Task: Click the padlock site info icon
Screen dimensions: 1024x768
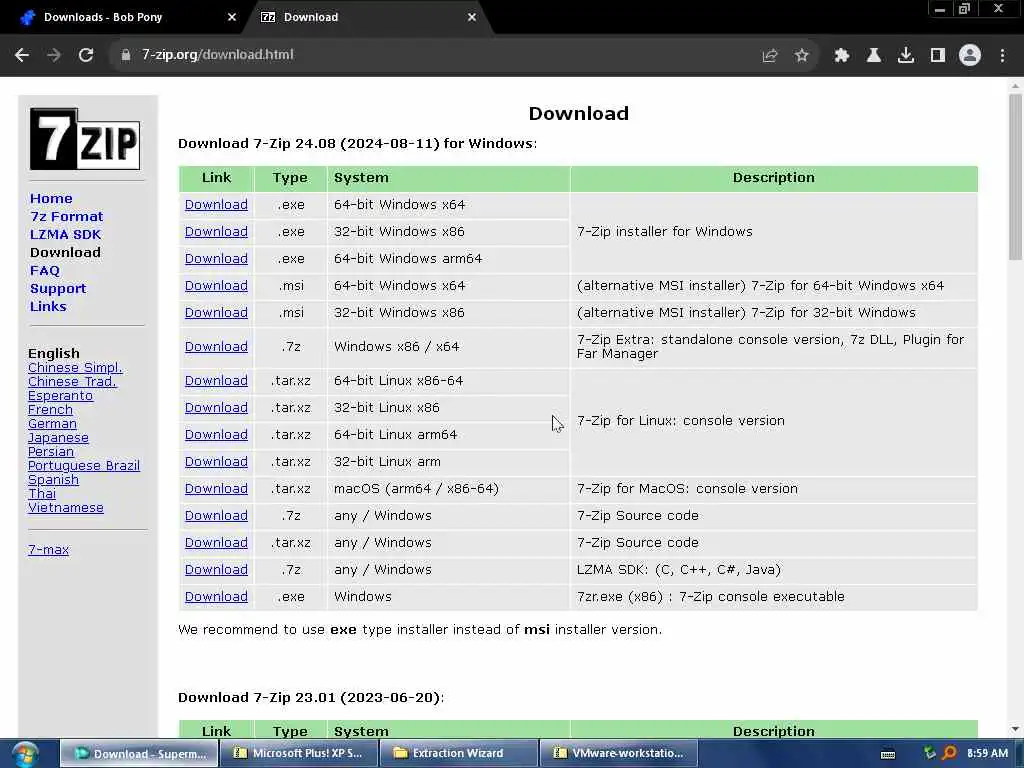Action: (x=126, y=55)
